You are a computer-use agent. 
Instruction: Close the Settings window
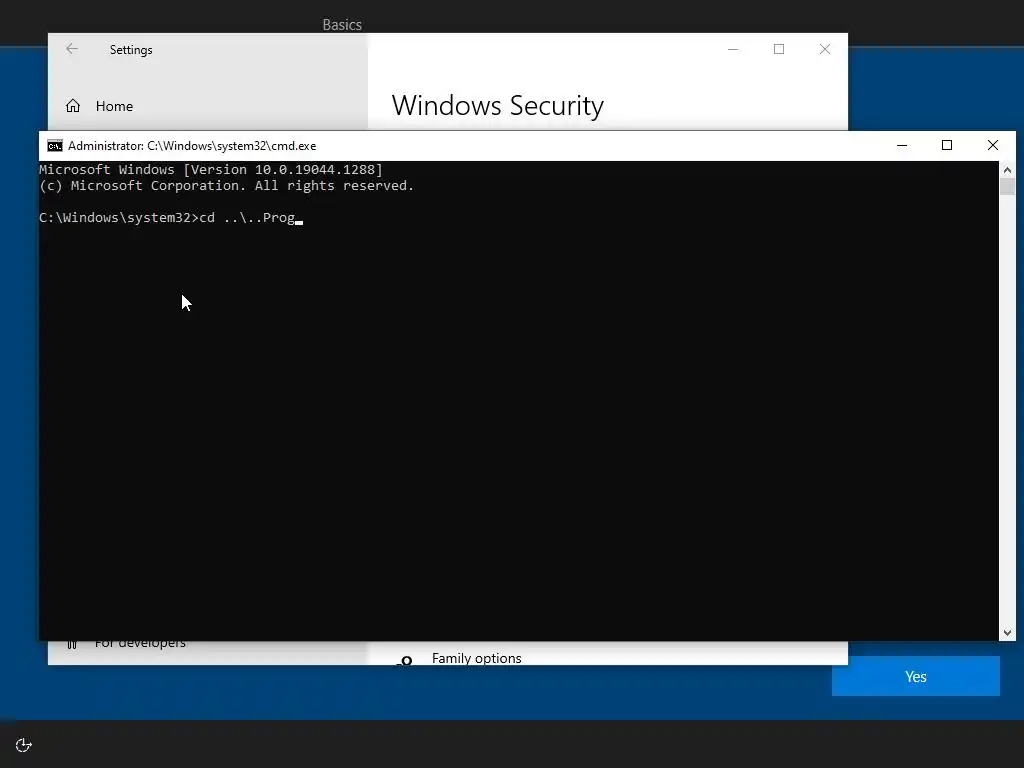[x=825, y=49]
